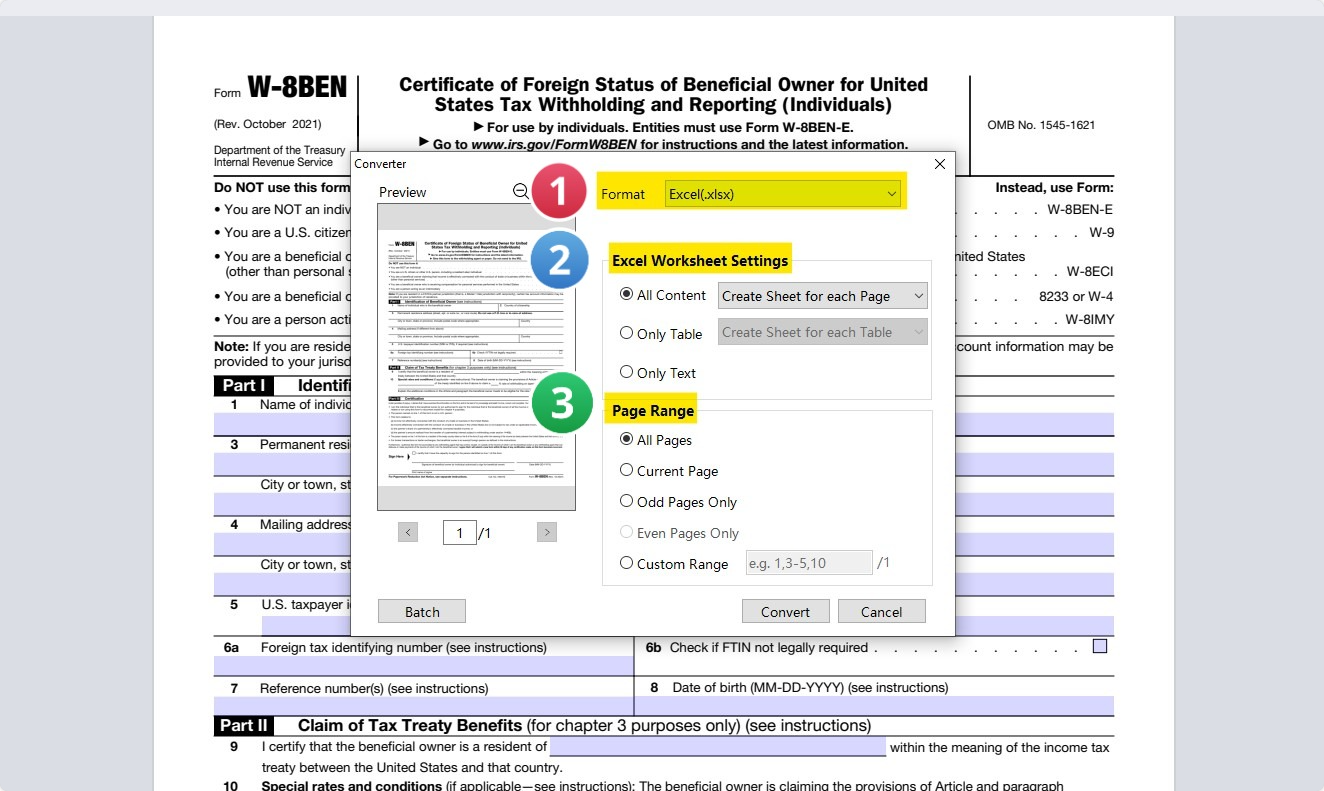Click the Reference number(s) field
Screen dimensions: 1324x791
coord(423,706)
